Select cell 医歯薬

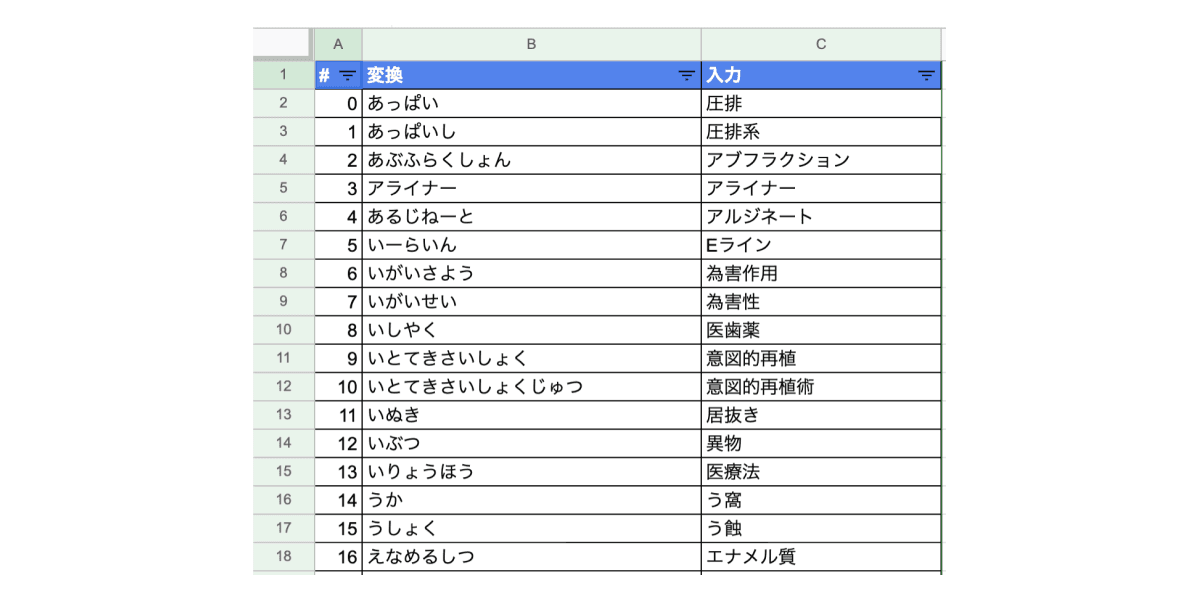(822, 330)
